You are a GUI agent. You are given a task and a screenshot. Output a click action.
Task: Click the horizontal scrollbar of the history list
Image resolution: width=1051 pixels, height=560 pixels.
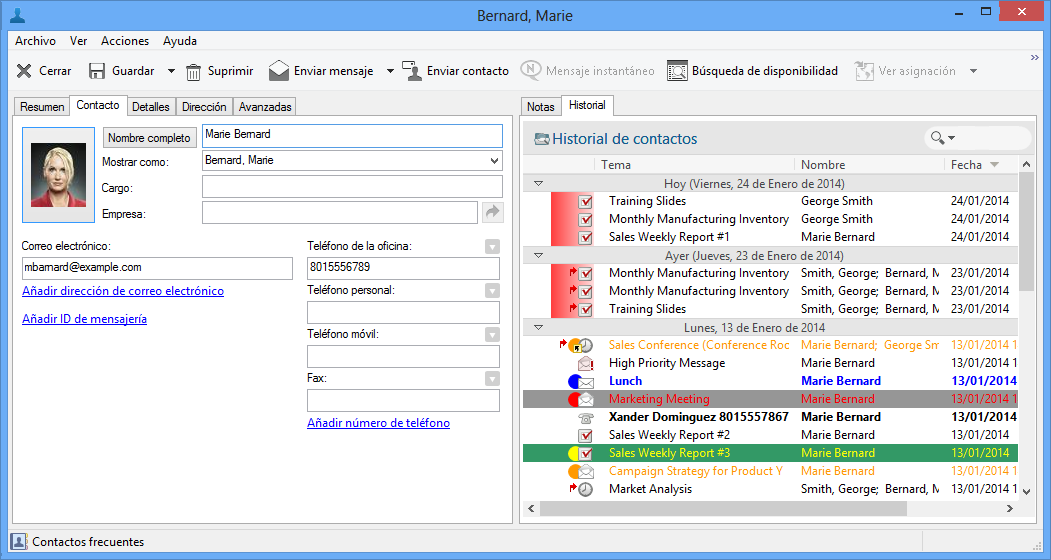722,508
